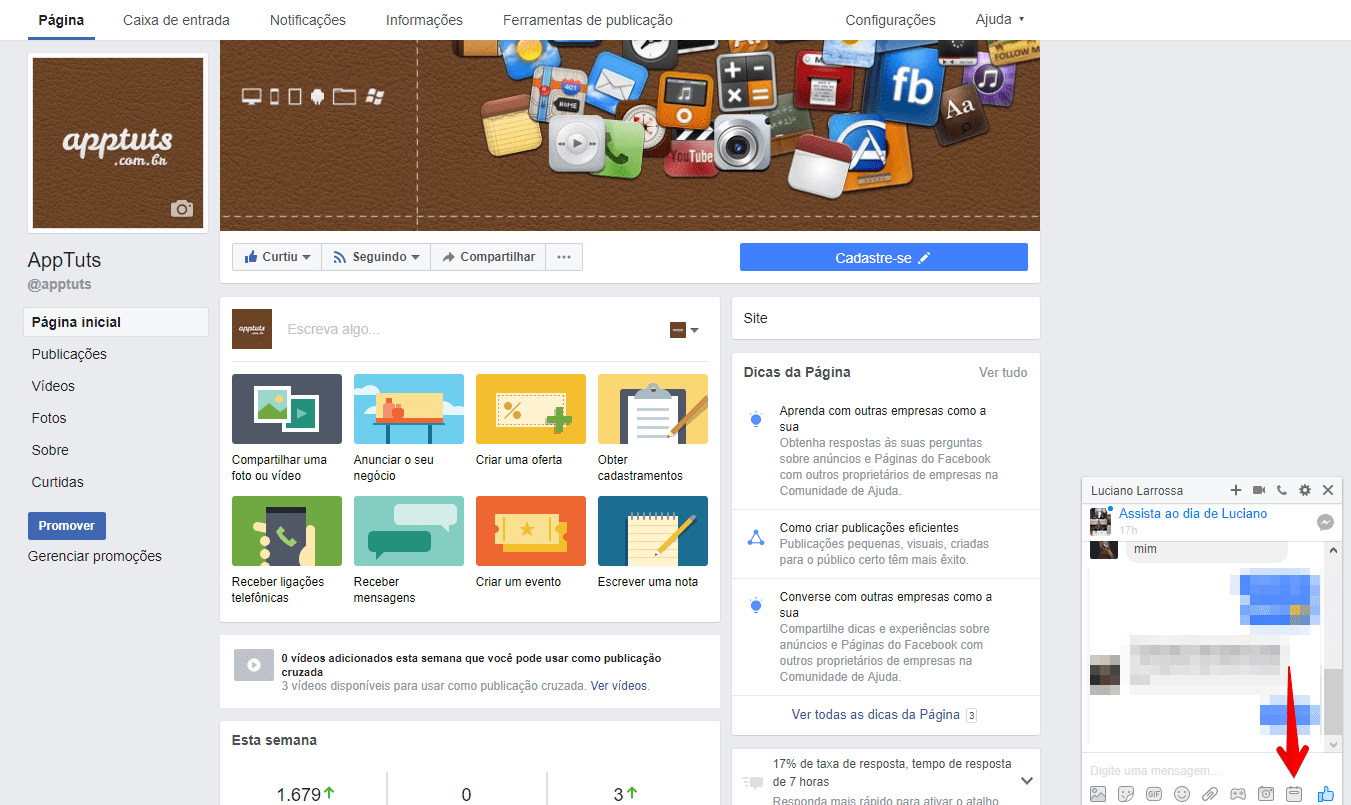Close the Luciano Larrossa chat window
This screenshot has height=805, width=1351.
(1328, 490)
